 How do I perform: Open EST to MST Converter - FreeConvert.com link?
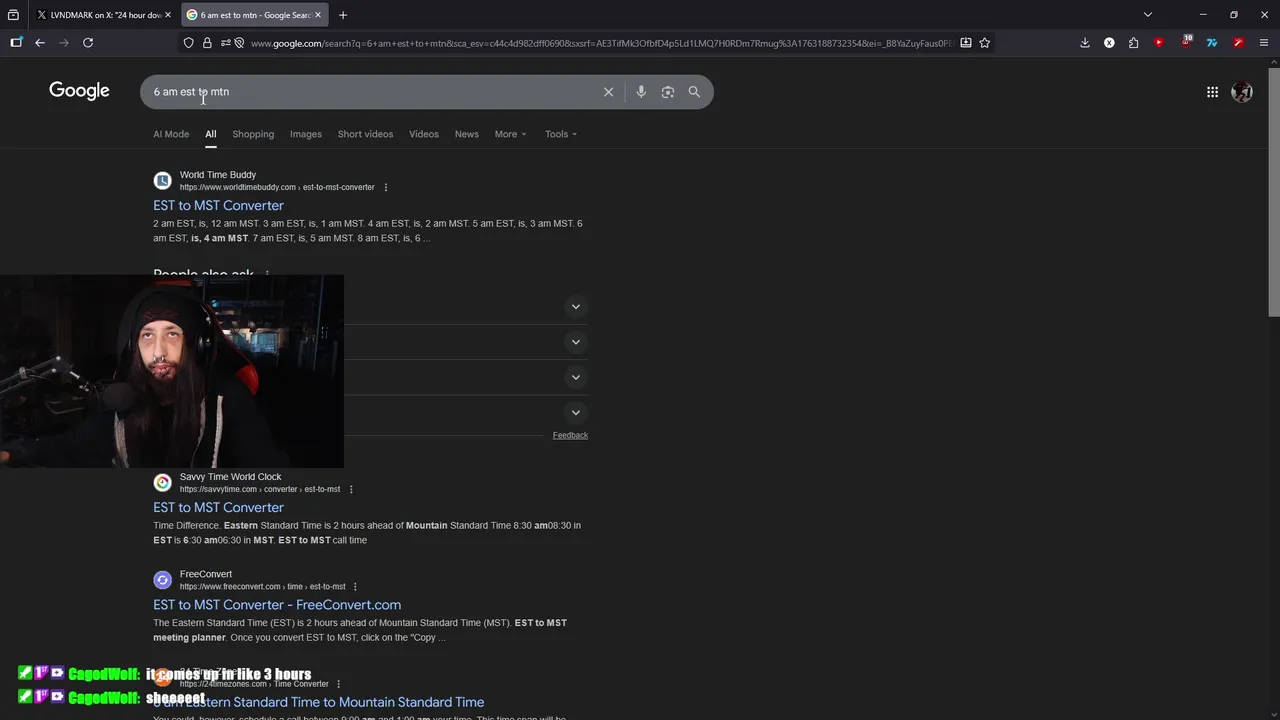(277, 605)
